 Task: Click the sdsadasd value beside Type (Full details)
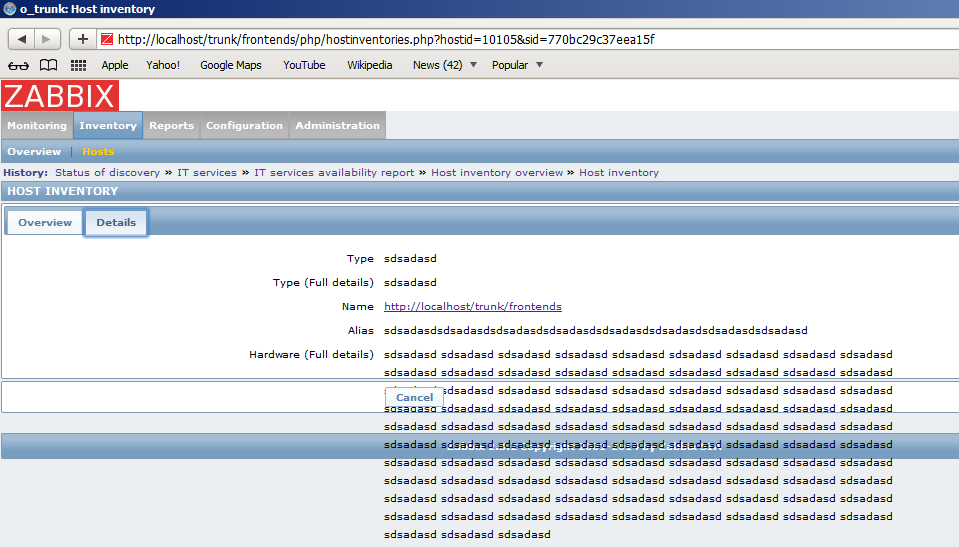click(410, 283)
